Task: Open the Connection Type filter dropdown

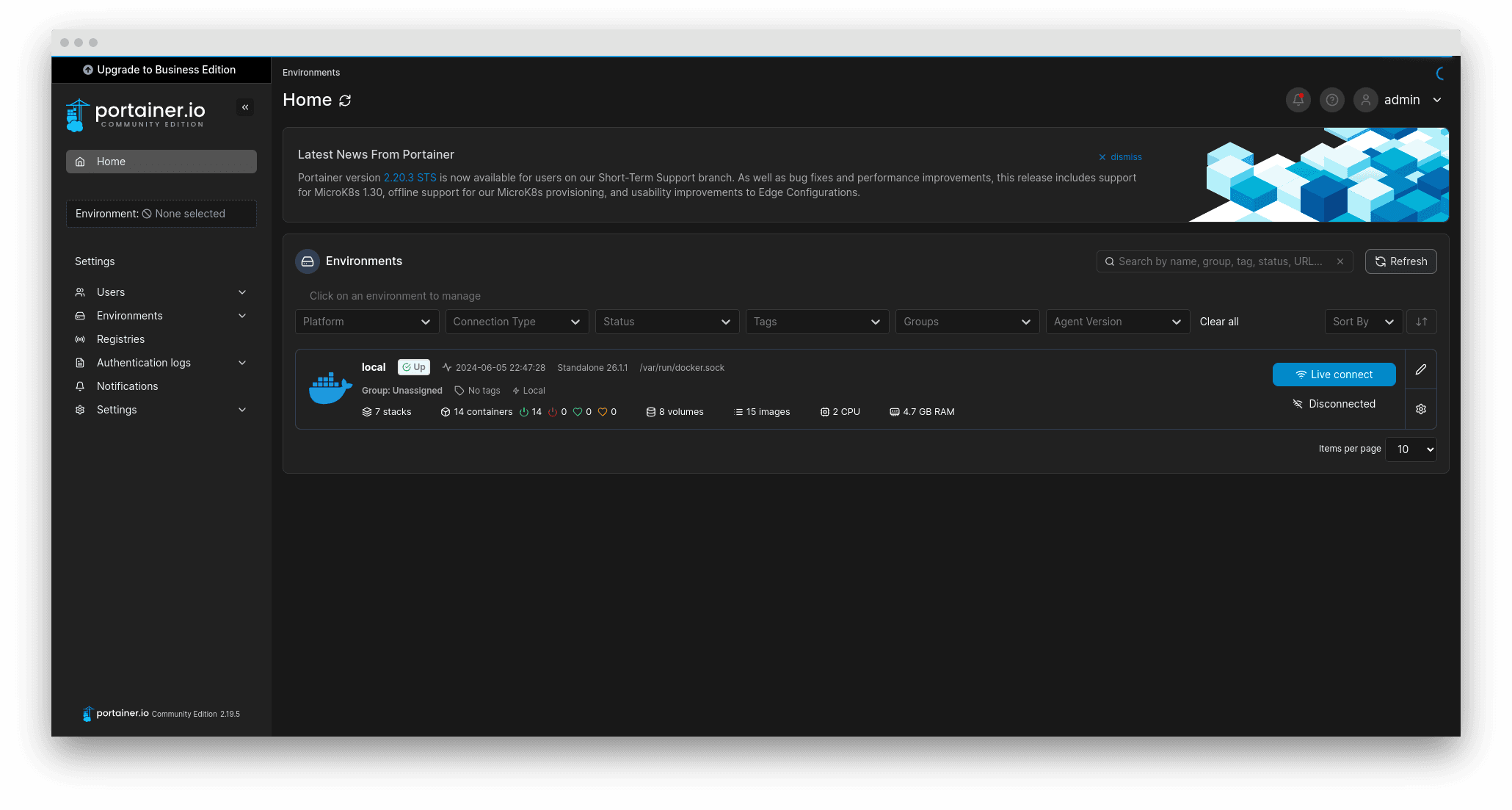Action: pyautogui.click(x=517, y=322)
